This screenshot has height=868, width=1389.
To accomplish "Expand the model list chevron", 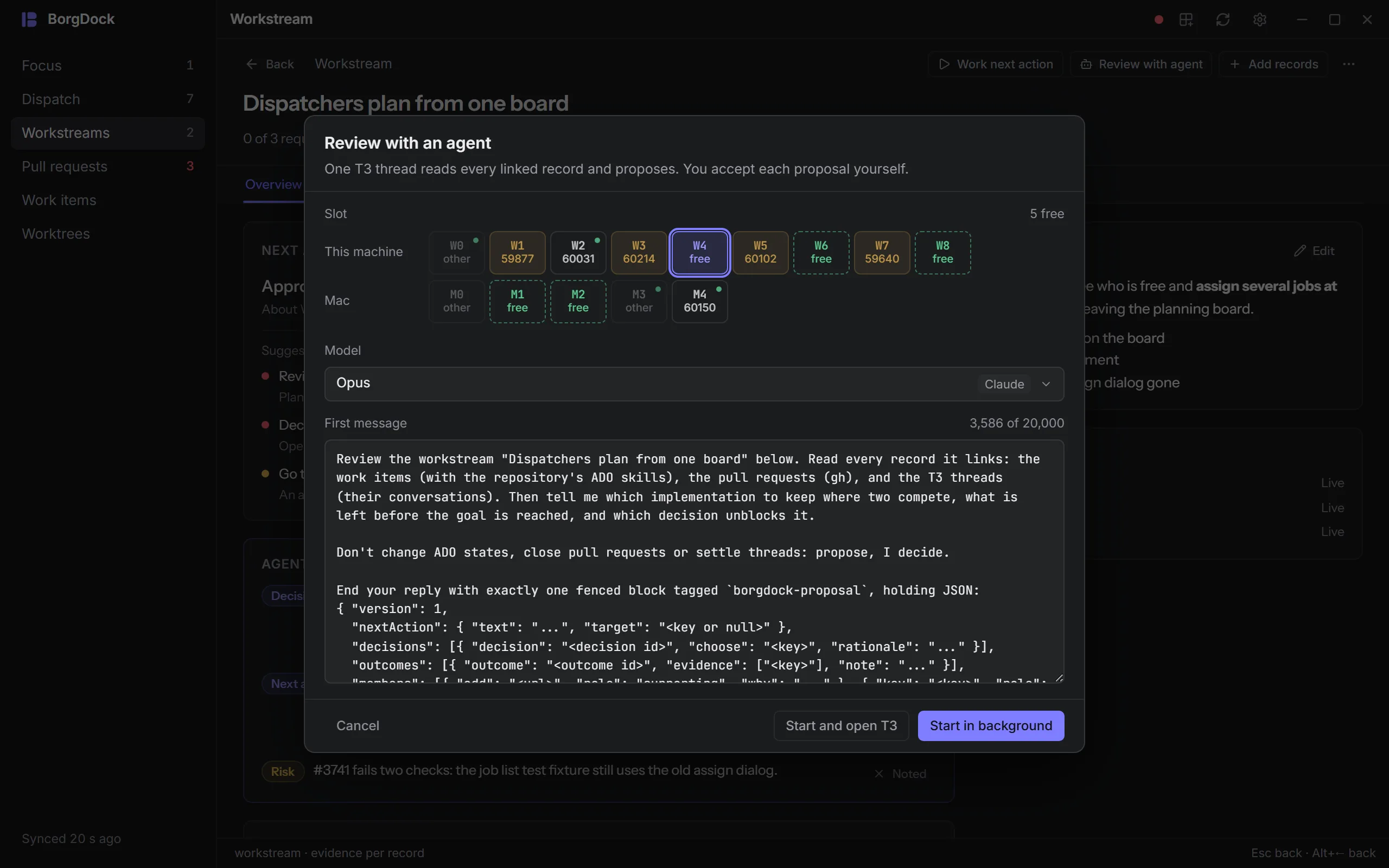I will tap(1046, 384).
